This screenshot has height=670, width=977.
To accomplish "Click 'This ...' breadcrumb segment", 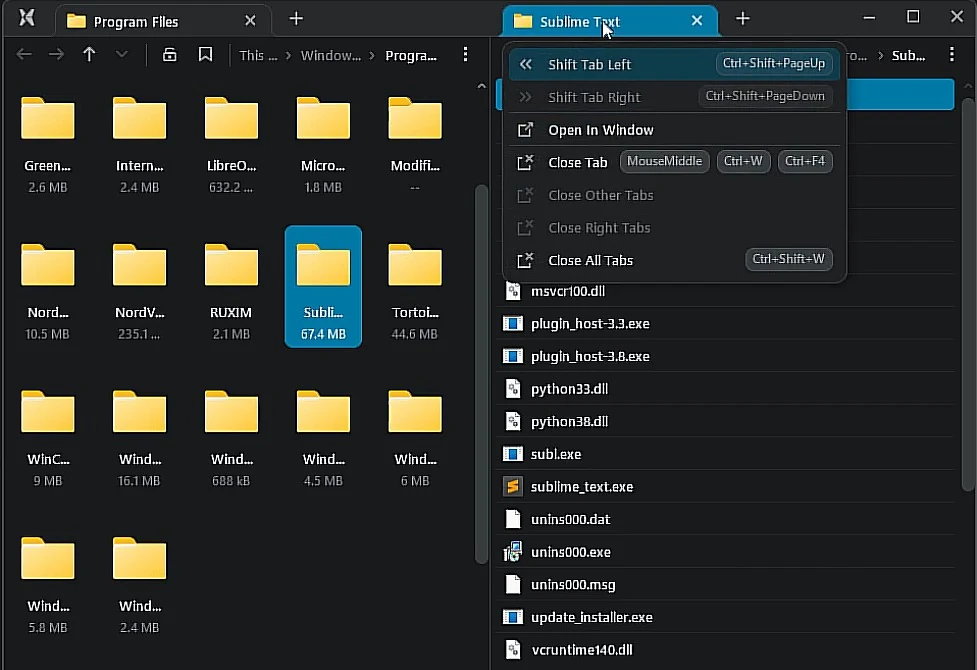I will click(258, 55).
